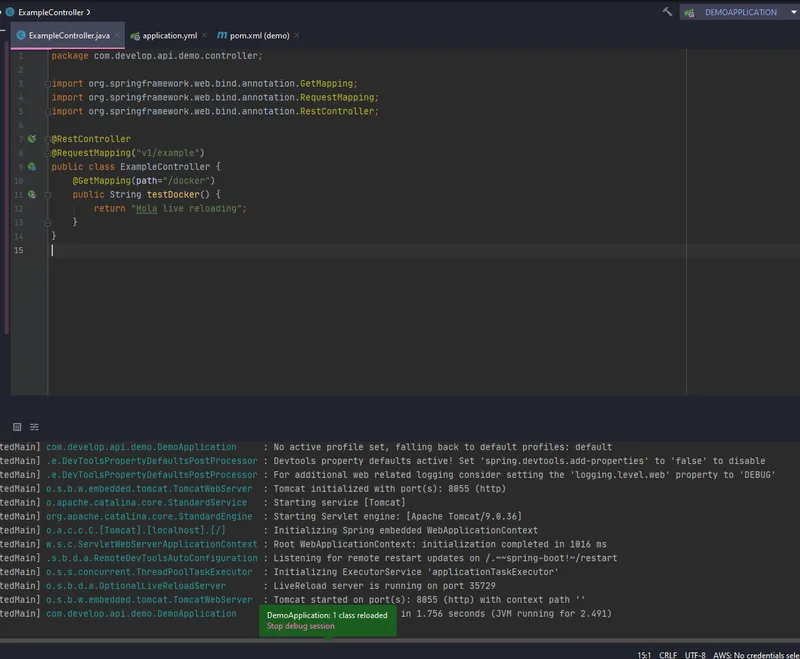This screenshot has height=659, width=800.
Task: Click AWS: No credentials in status bar
Action: [x=756, y=655]
